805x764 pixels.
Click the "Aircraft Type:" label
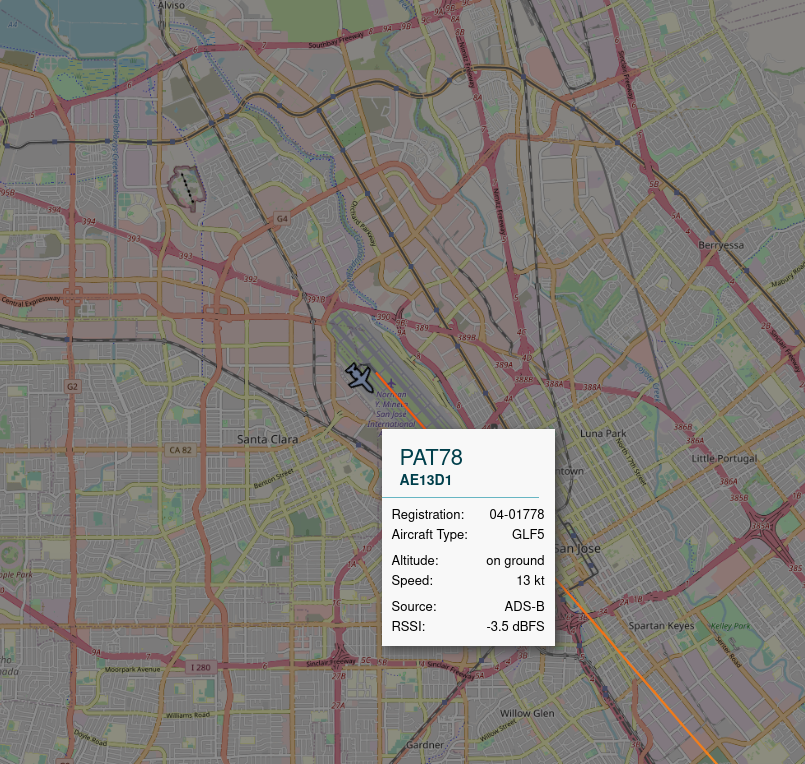click(x=430, y=534)
